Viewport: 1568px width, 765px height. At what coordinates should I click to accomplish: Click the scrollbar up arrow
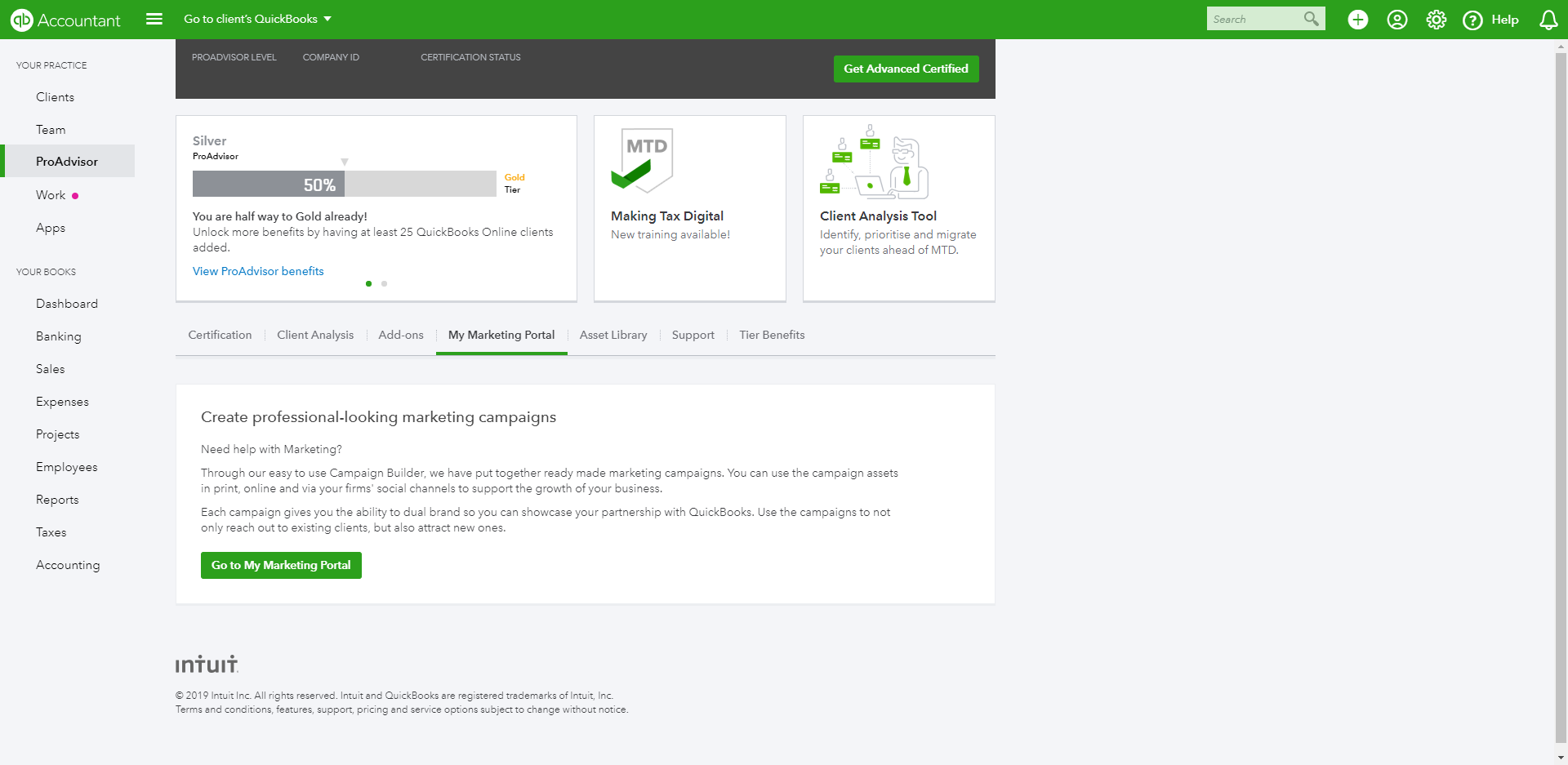1561,47
